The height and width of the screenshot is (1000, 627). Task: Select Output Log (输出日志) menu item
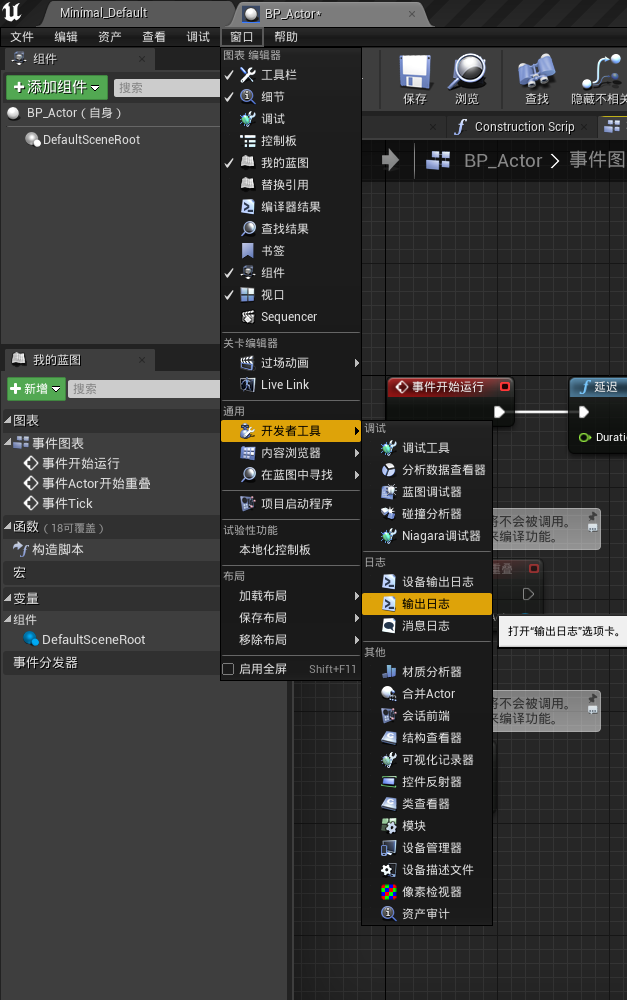[x=426, y=603]
